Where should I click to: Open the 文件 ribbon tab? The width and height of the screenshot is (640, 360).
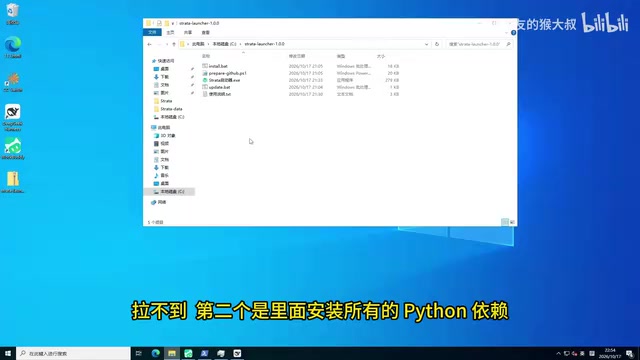click(x=152, y=33)
